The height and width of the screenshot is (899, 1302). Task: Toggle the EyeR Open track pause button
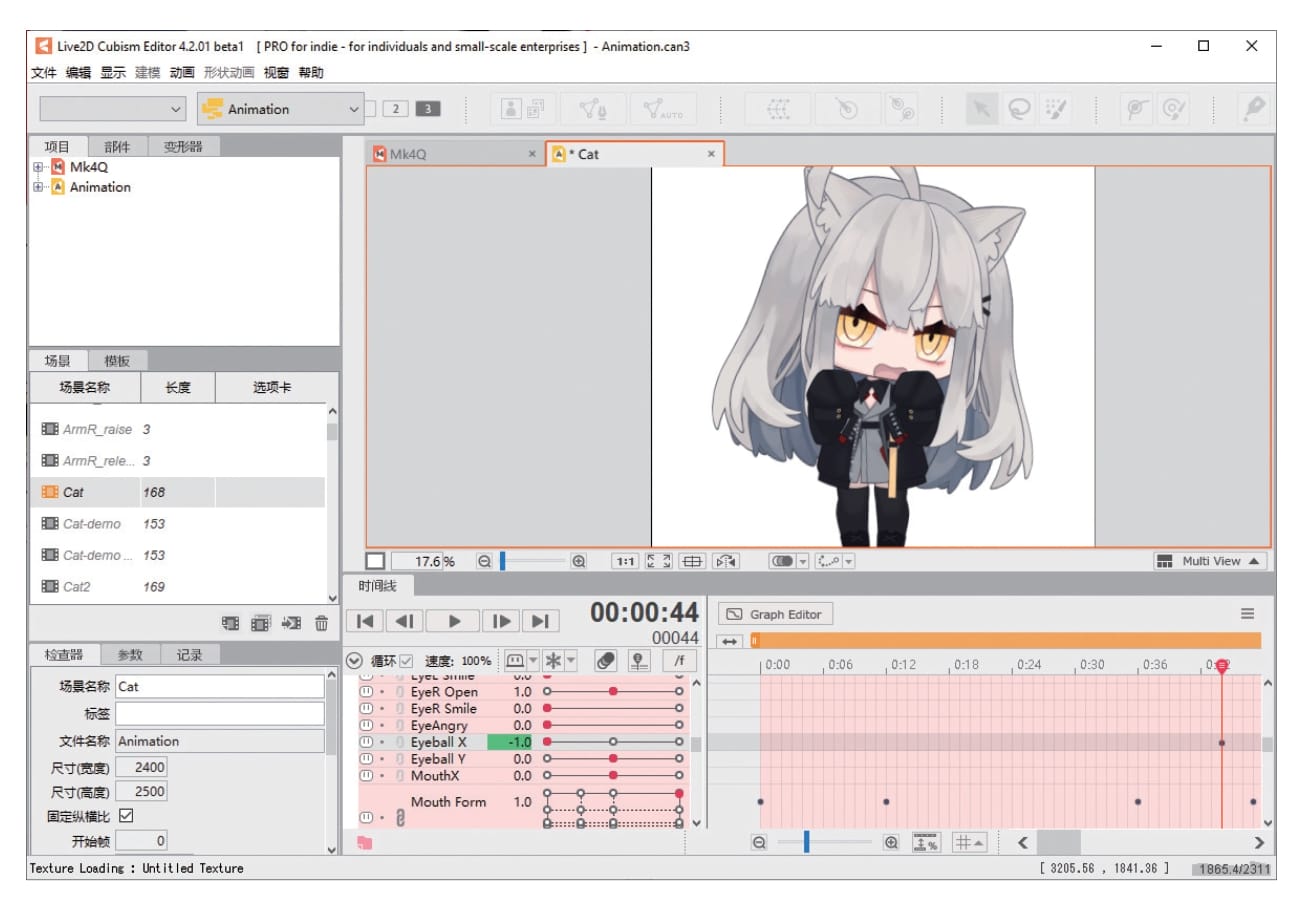[366, 692]
